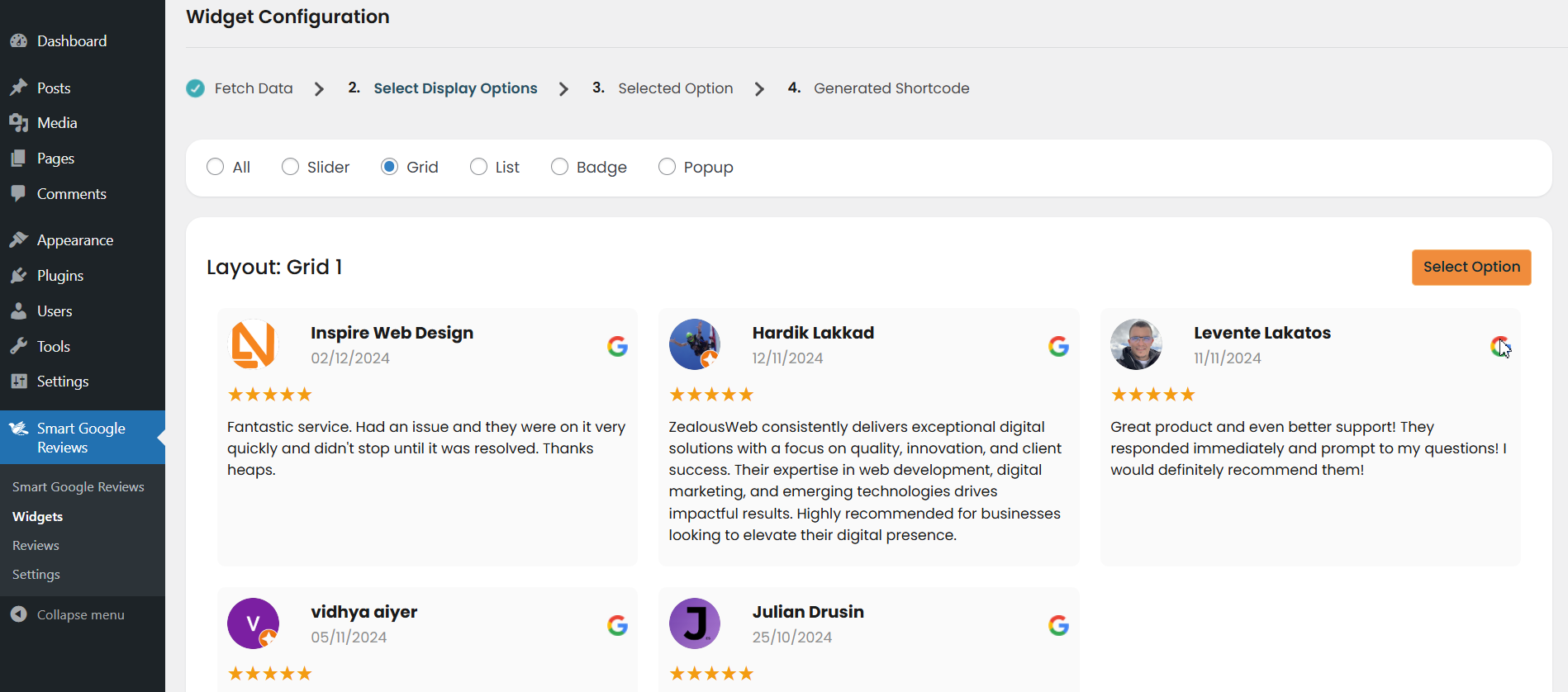Open the Plugins plug icon

(18, 276)
